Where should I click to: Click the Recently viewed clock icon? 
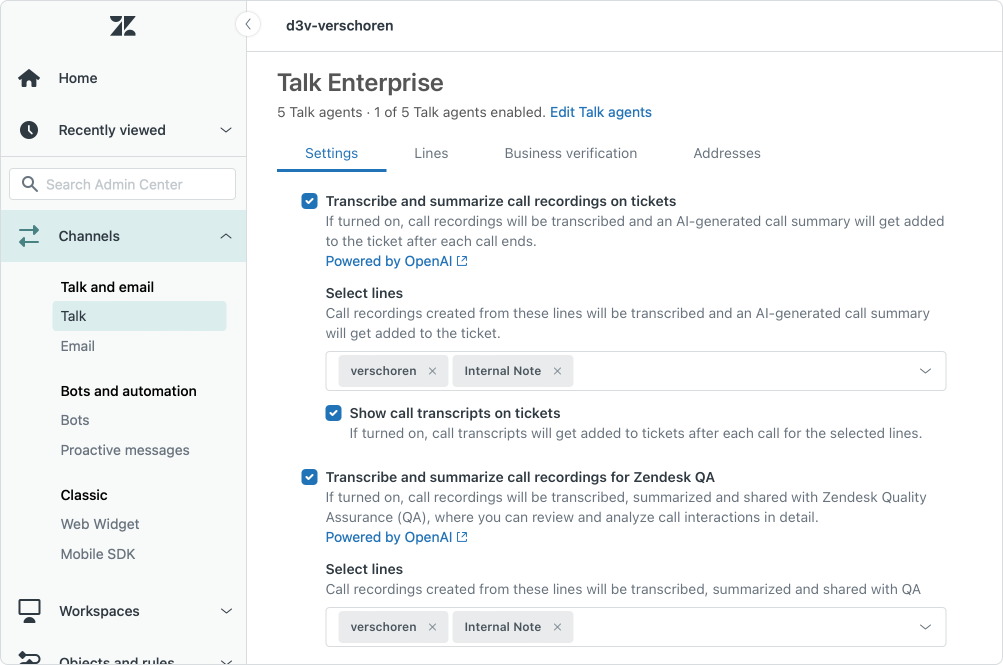(x=29, y=130)
